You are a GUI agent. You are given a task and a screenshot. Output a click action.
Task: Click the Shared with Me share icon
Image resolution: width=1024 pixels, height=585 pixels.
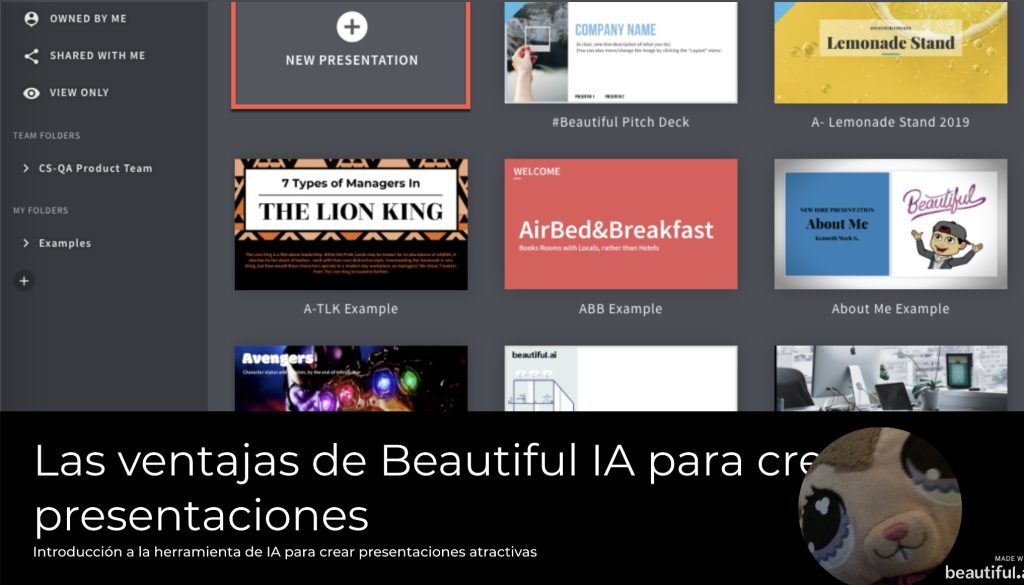point(31,56)
